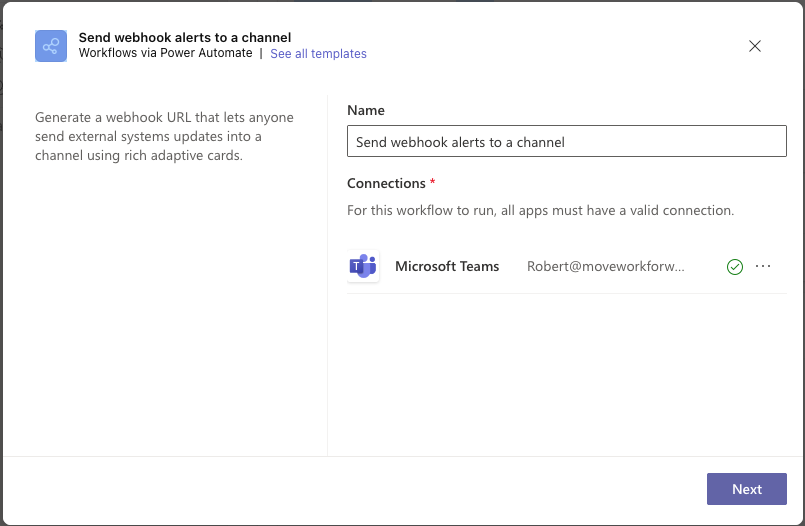Viewport: 805px width, 526px height.
Task: Click the red required asterisk beside Connections
Action: 433,183
